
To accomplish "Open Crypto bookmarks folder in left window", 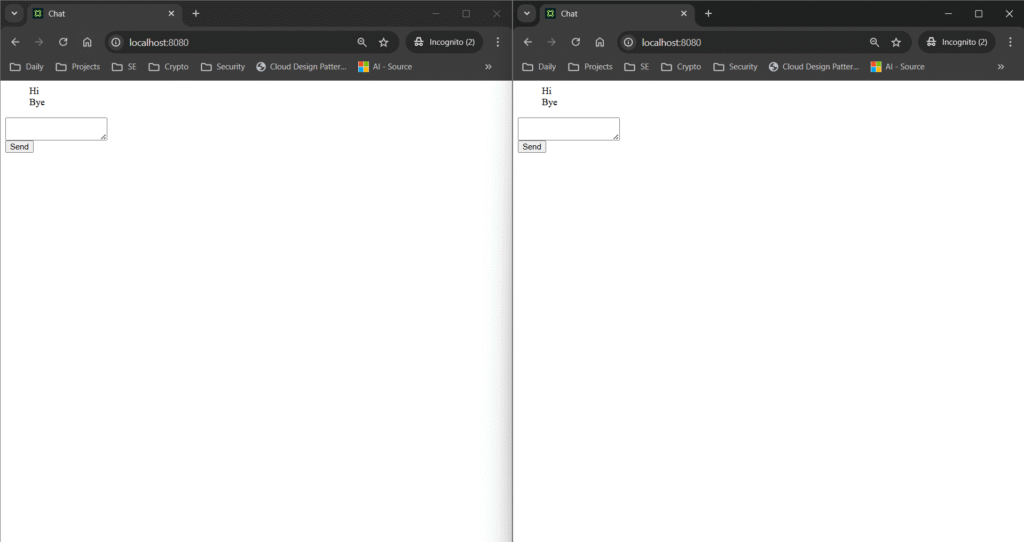I will pos(168,67).
